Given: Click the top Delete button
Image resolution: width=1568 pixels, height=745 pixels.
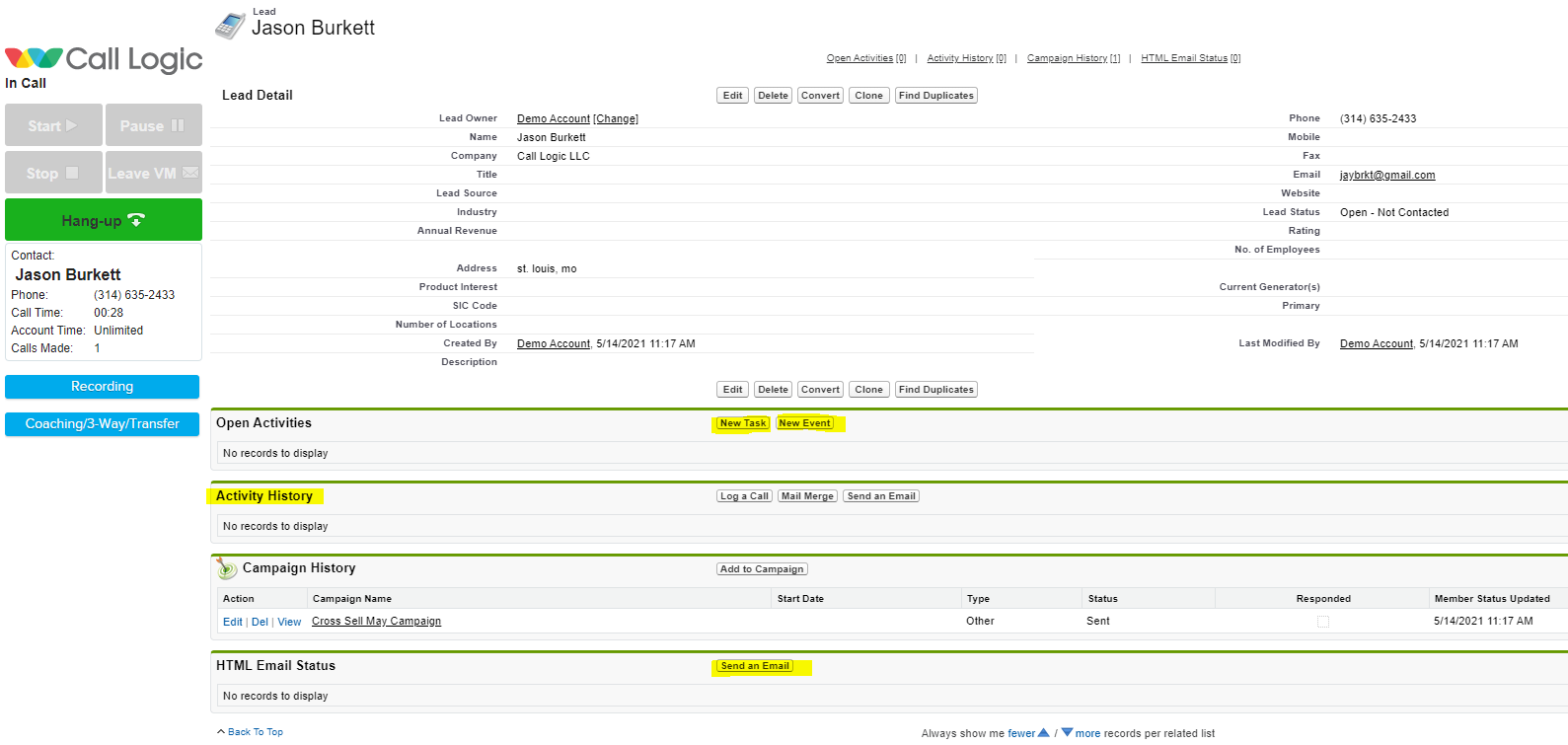Looking at the screenshot, I should coord(773,96).
